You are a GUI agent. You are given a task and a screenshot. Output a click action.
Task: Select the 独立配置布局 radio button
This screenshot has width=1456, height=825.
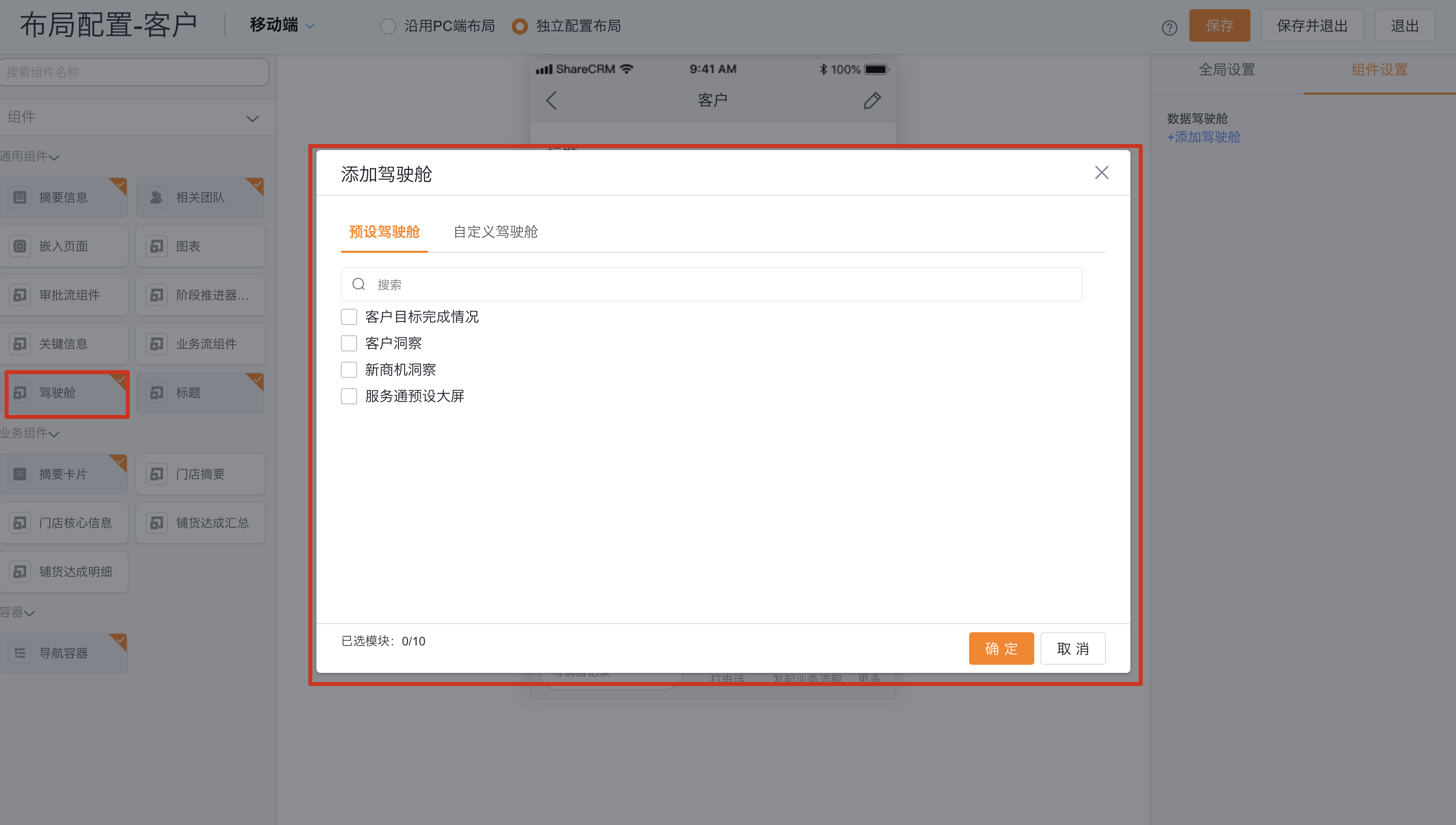(519, 26)
